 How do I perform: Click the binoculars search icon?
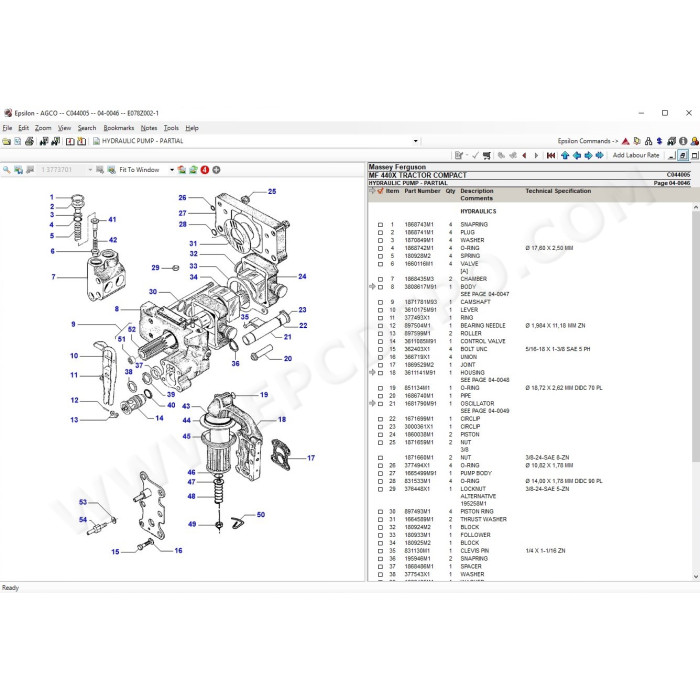tap(44, 141)
